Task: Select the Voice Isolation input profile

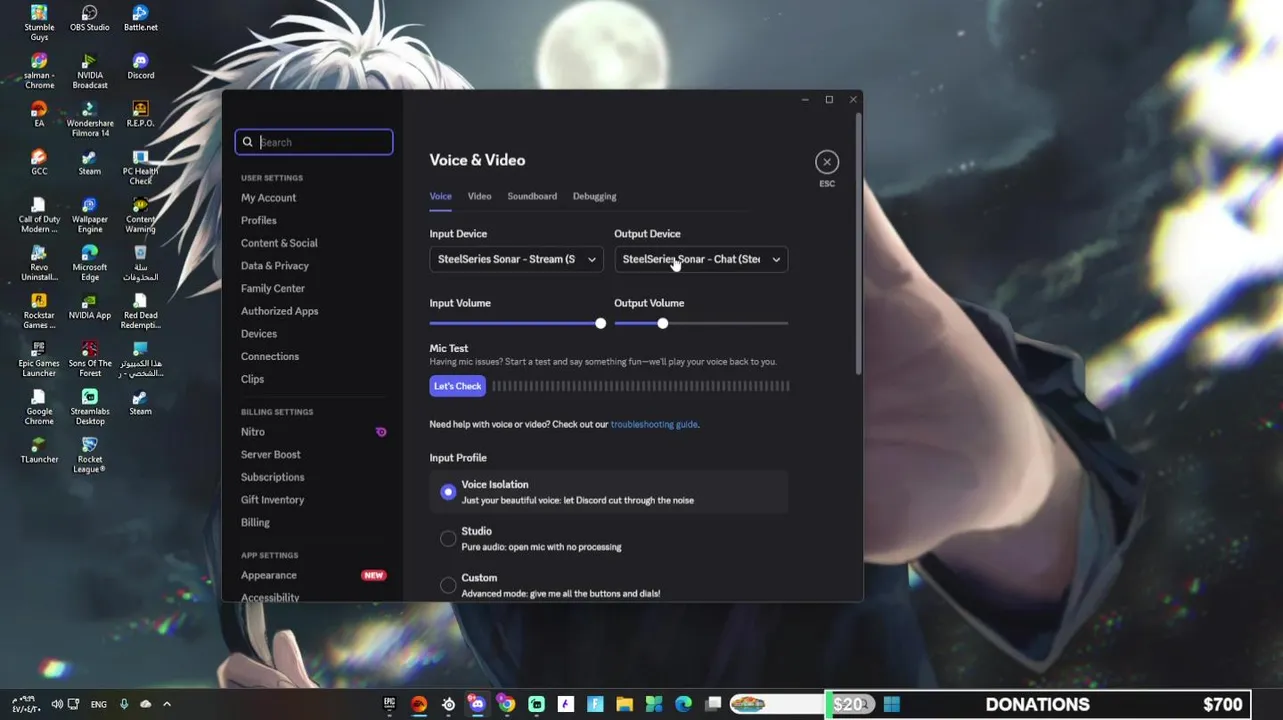Action: pos(609,492)
